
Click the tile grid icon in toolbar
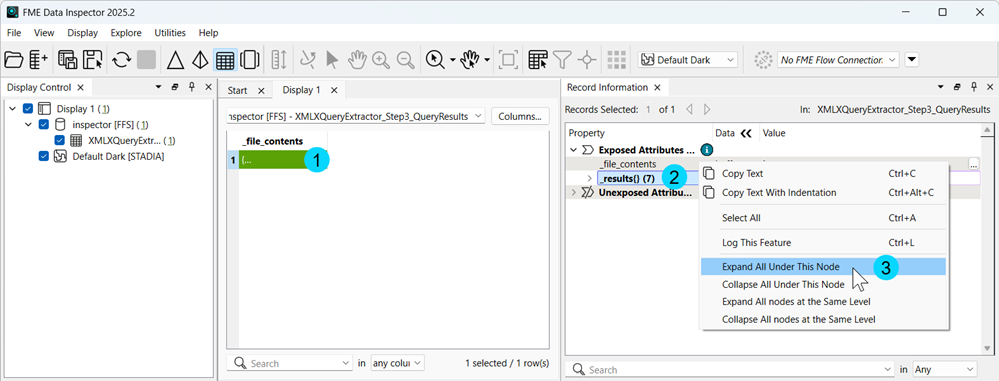[x=617, y=60]
